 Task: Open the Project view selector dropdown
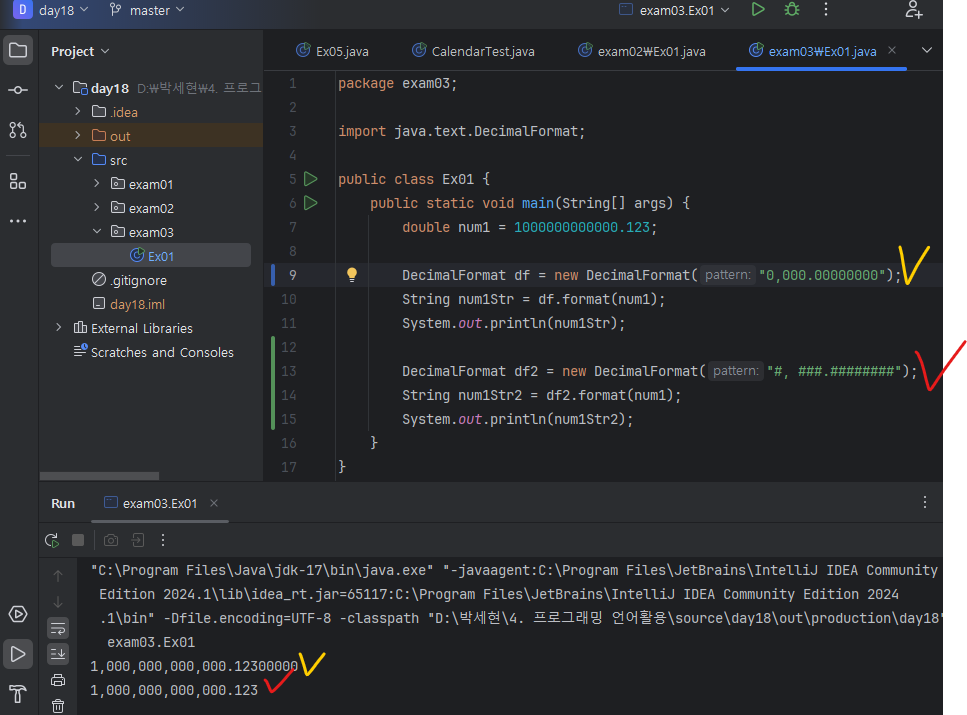80,51
